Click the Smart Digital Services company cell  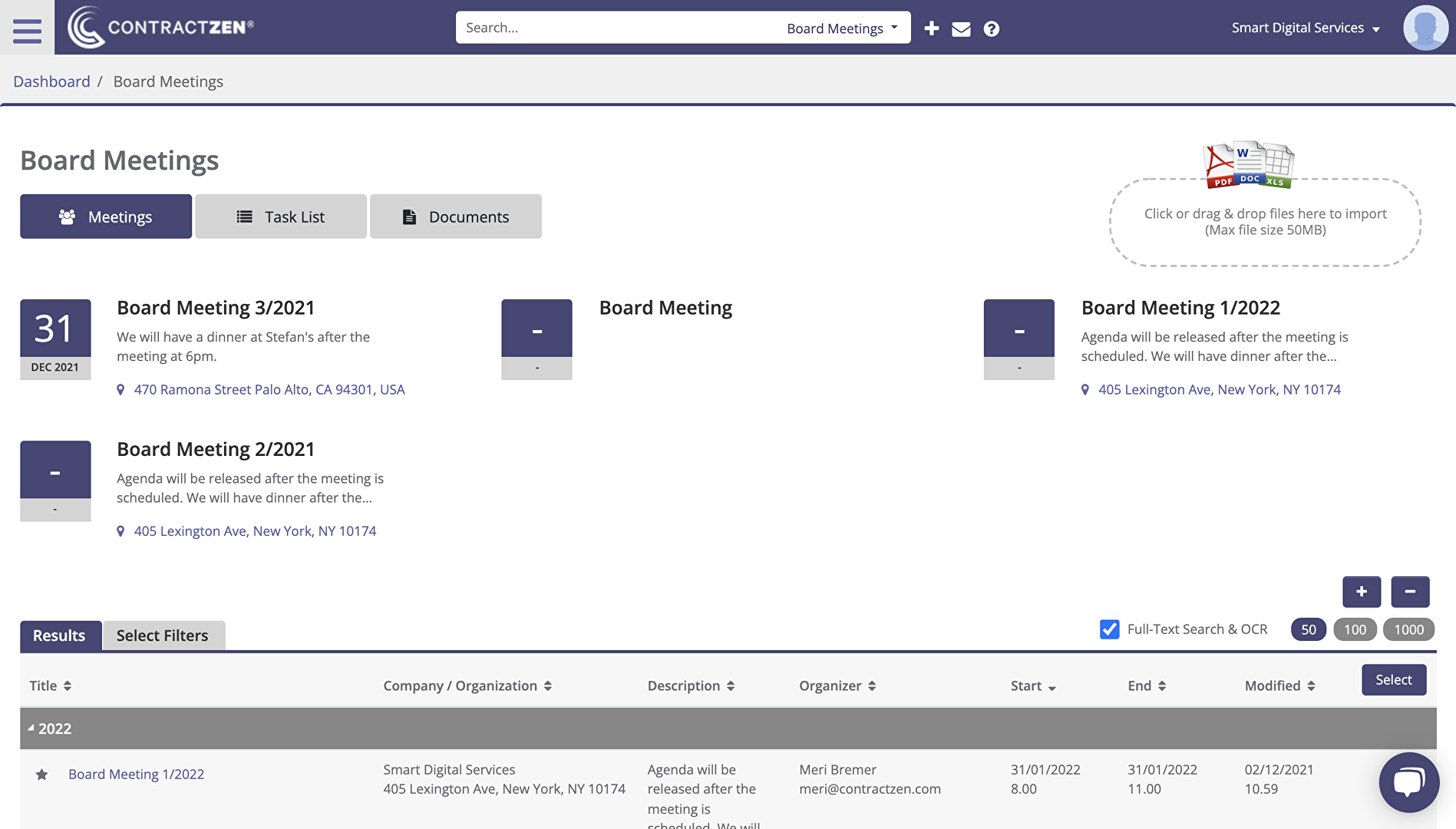[x=504, y=779]
